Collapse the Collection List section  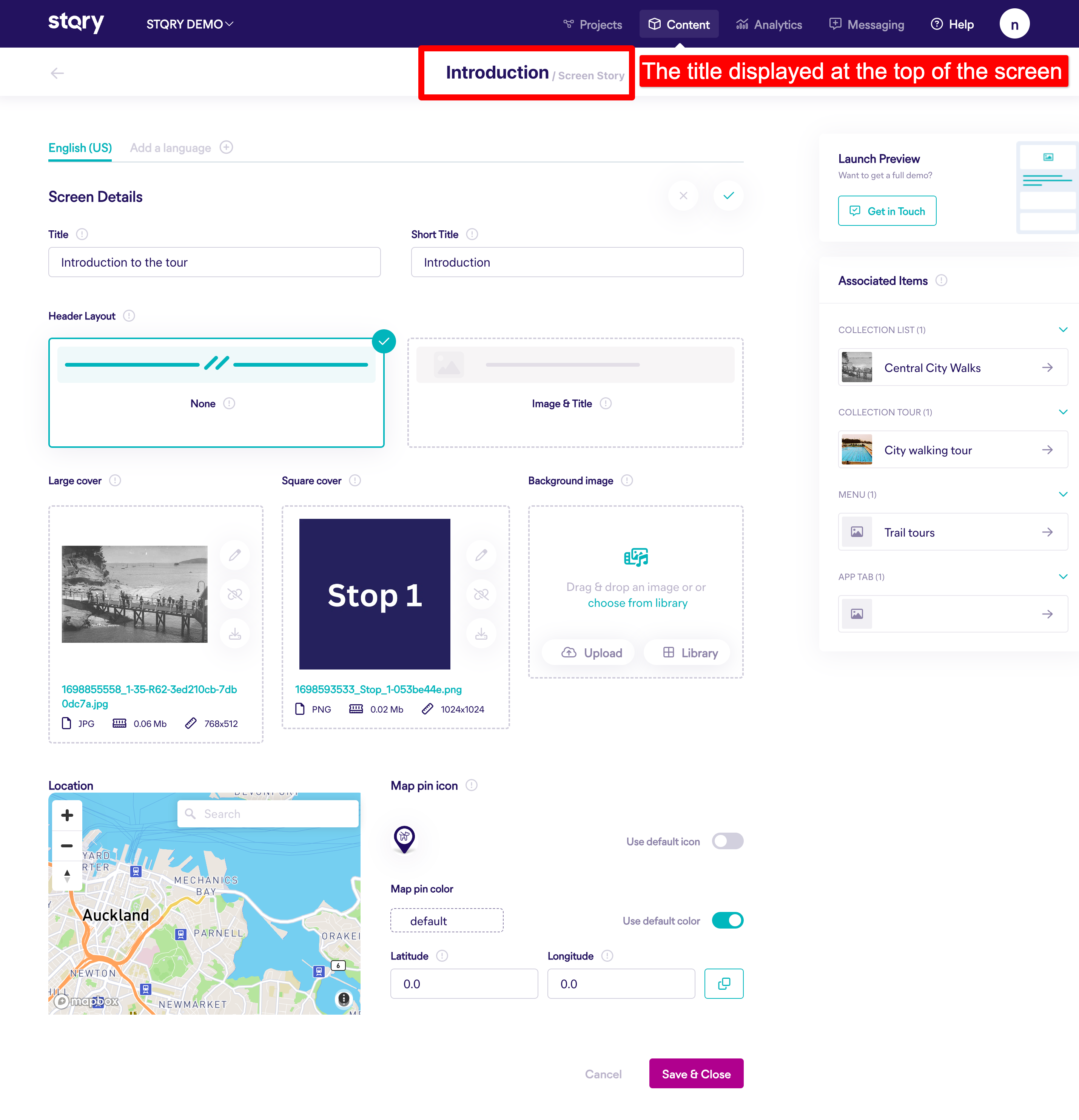[1062, 330]
